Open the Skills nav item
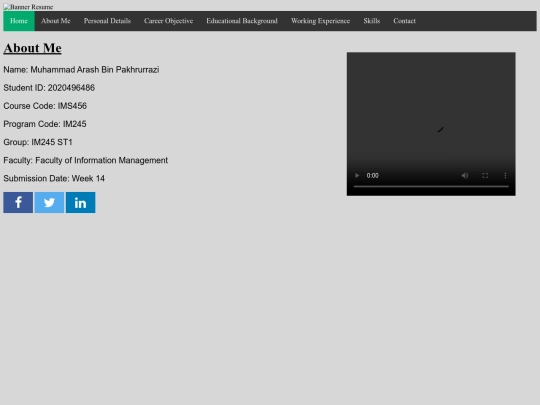Screen dimensions: 540x405 [372, 21]
